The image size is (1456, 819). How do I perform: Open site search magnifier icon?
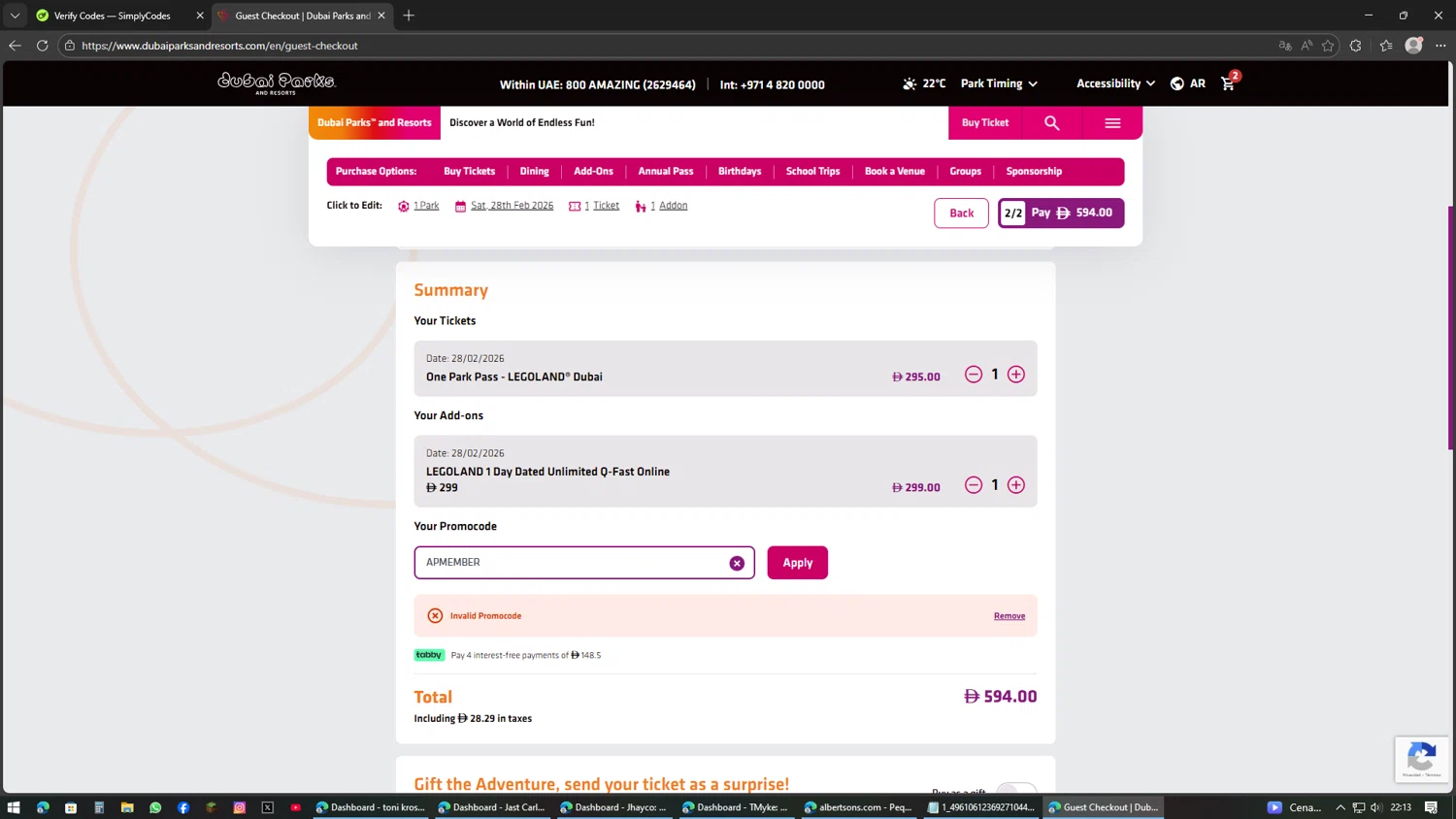point(1052,123)
